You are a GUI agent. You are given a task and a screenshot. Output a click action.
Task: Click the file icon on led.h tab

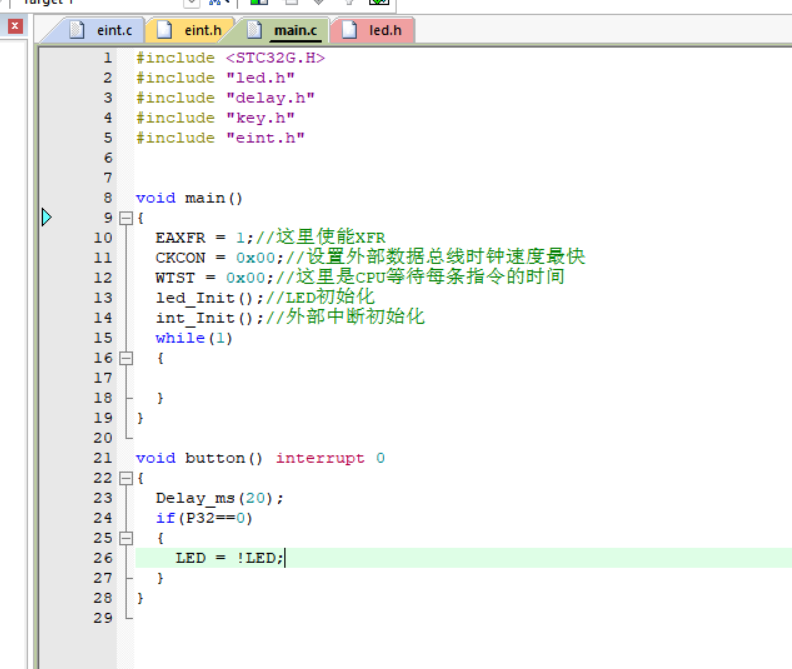click(x=349, y=30)
